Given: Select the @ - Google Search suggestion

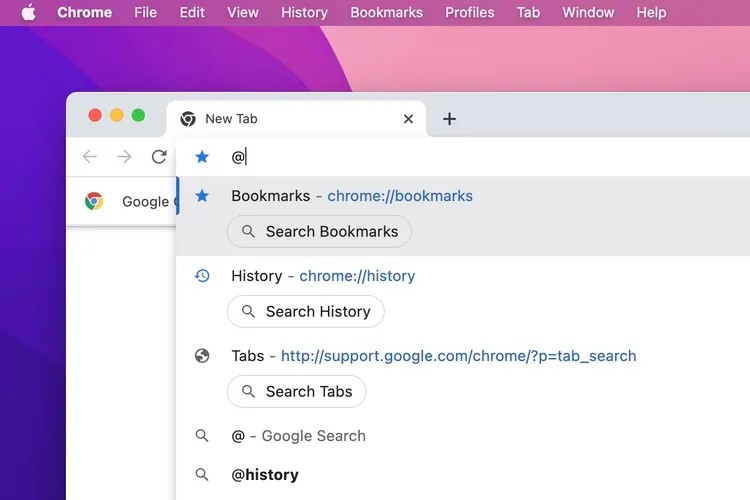Looking at the screenshot, I should click(463, 436).
